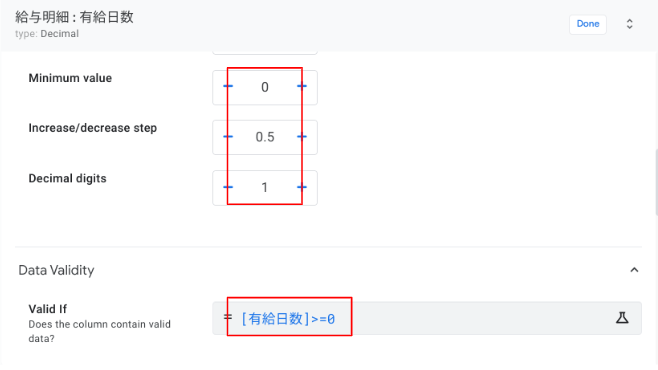The height and width of the screenshot is (370, 658).
Task: Test the Valid If expression with flask icon
Action: (x=622, y=318)
